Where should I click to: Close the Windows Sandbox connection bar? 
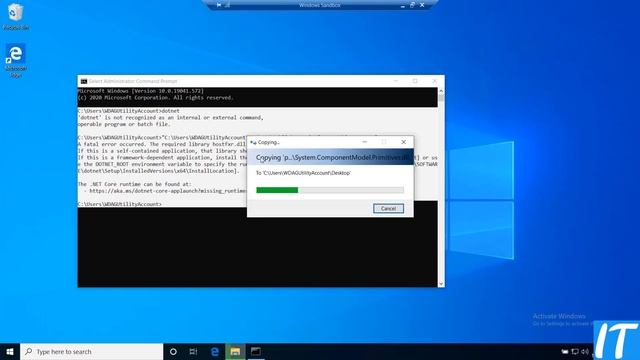[422, 5]
